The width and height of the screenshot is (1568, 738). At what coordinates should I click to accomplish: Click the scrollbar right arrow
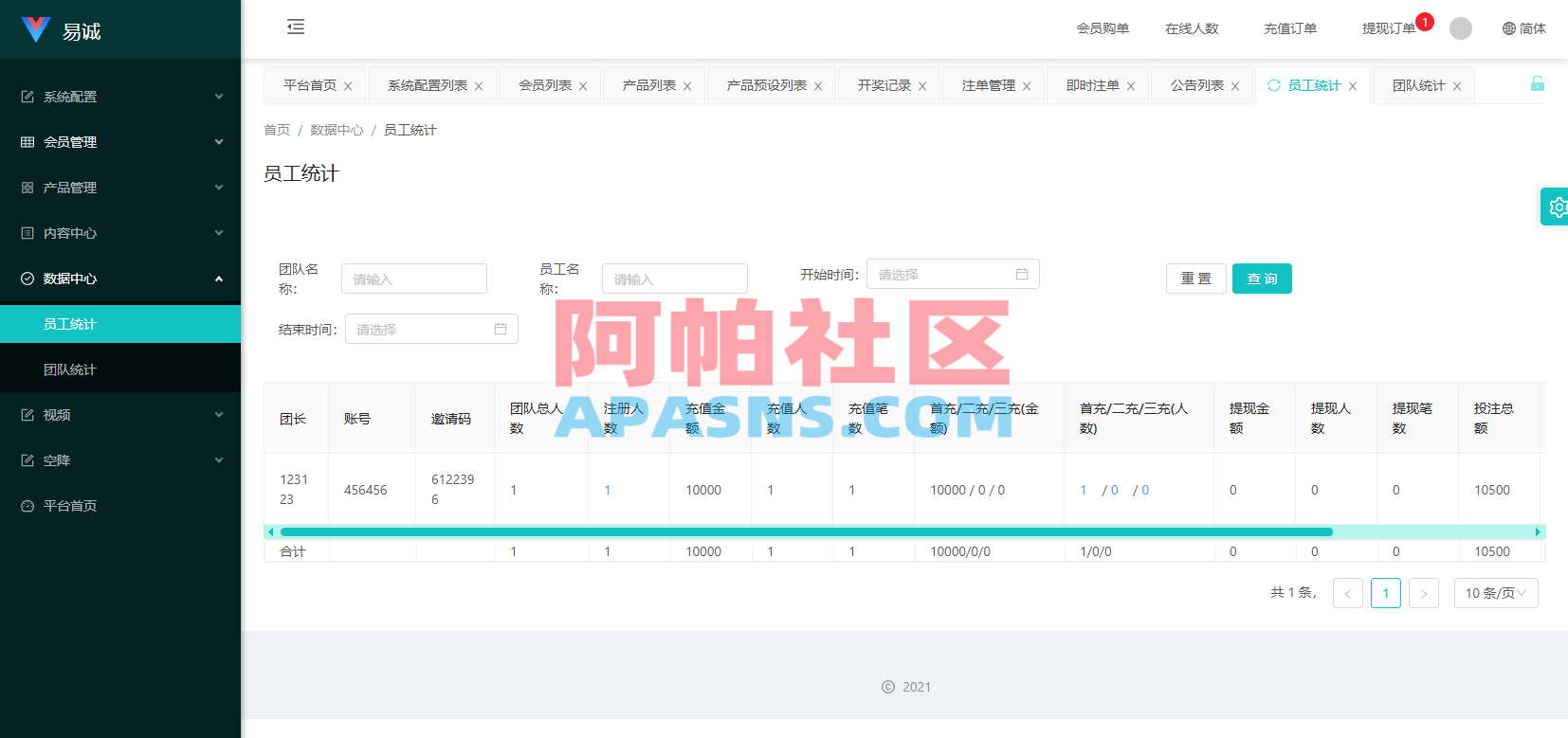tap(1538, 532)
